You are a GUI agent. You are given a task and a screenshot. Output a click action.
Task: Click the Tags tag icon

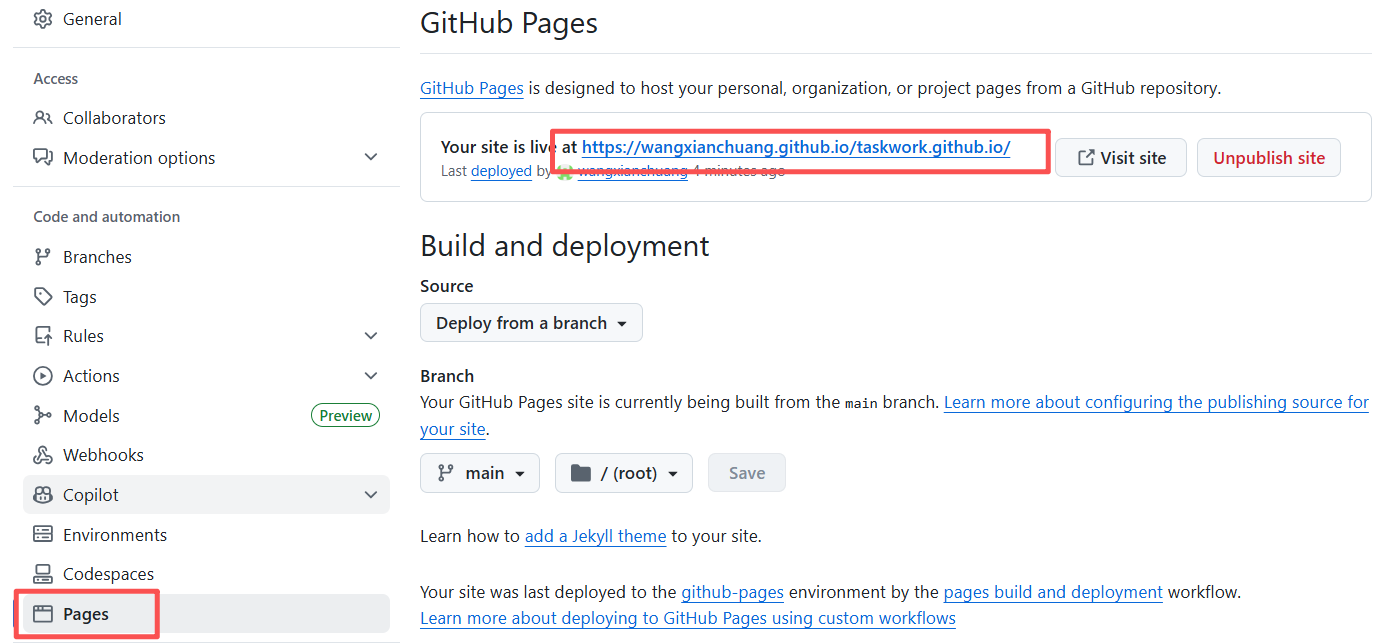(43, 297)
